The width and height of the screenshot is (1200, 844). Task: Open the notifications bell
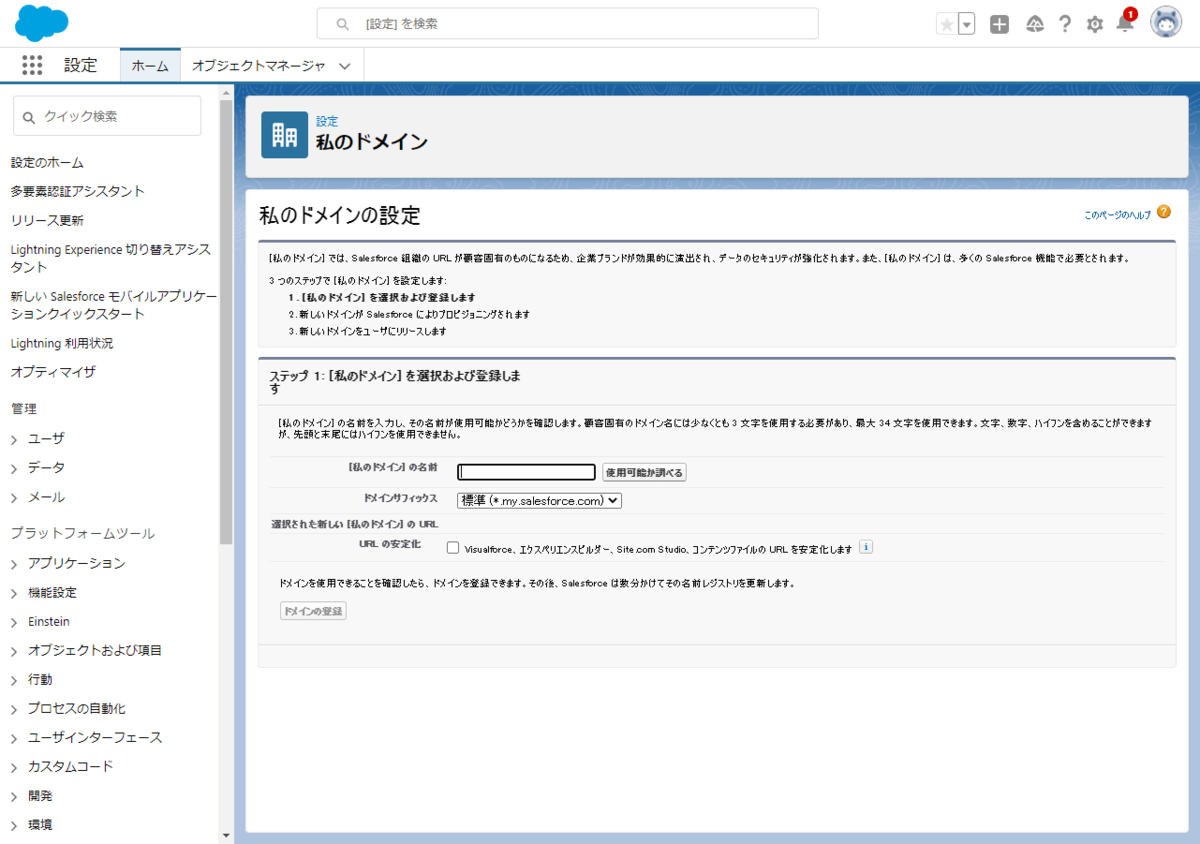point(1125,22)
